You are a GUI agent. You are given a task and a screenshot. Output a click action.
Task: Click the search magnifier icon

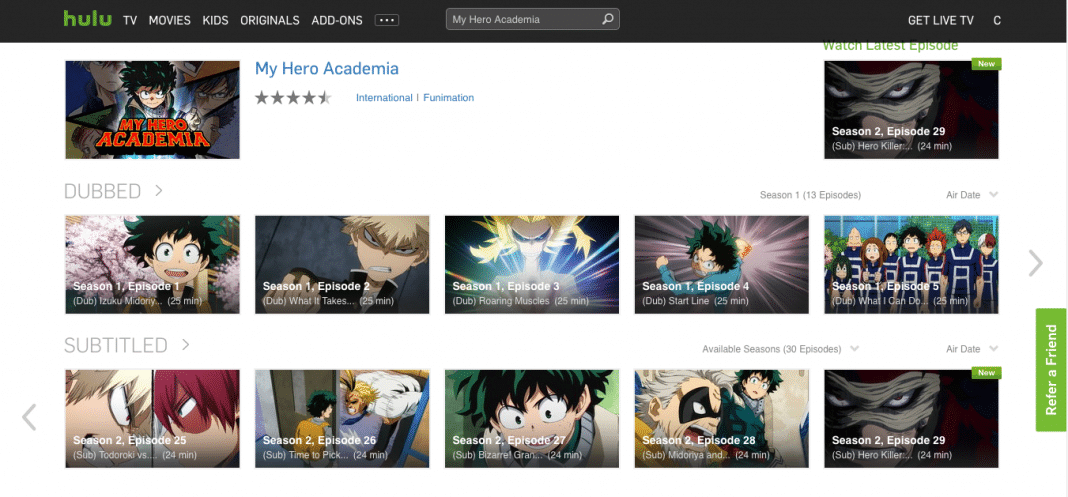tap(608, 19)
